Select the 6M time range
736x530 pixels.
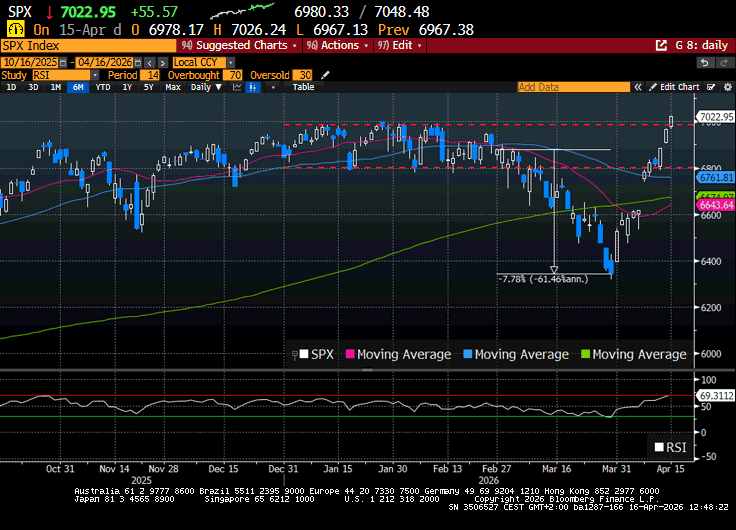click(78, 87)
